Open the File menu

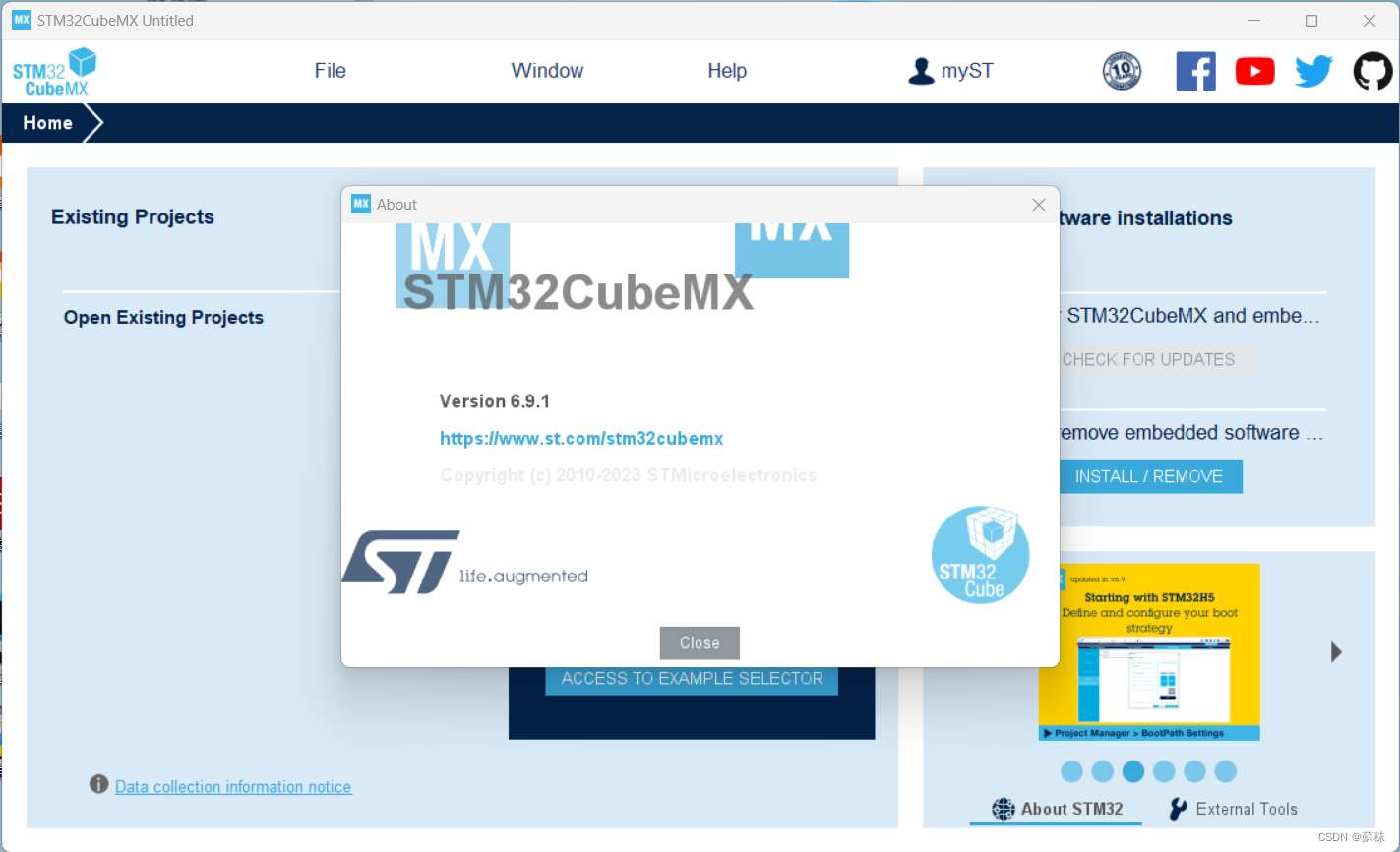pyautogui.click(x=331, y=71)
